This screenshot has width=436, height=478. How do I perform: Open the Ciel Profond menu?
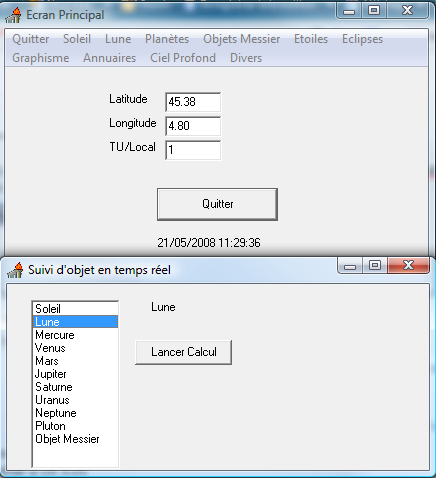(x=183, y=58)
